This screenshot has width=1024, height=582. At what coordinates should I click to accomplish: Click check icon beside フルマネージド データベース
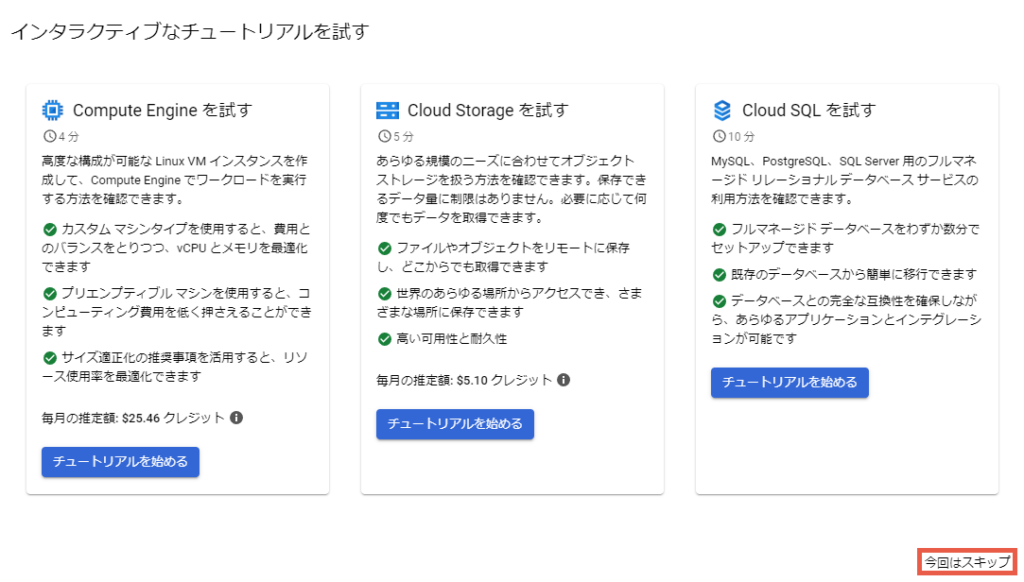(x=719, y=229)
